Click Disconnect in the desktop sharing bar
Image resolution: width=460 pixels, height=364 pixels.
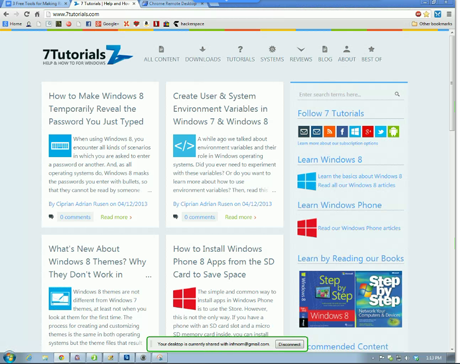[x=289, y=344]
